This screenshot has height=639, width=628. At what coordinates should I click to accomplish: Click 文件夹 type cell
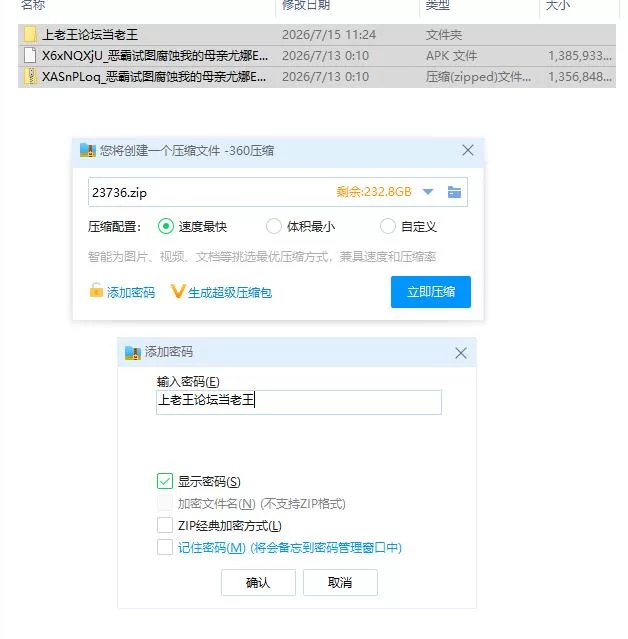click(444, 35)
